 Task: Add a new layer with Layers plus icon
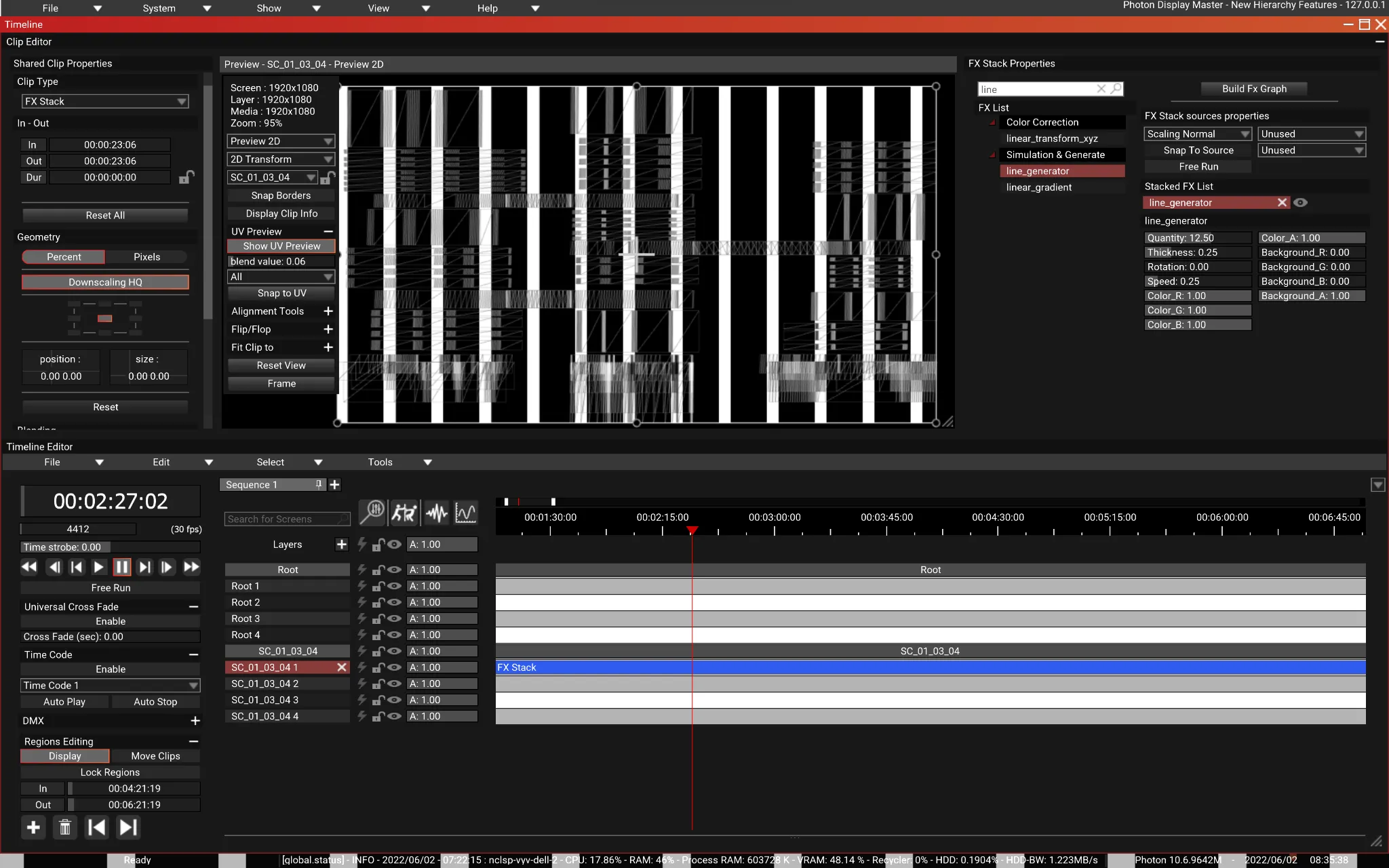click(342, 545)
